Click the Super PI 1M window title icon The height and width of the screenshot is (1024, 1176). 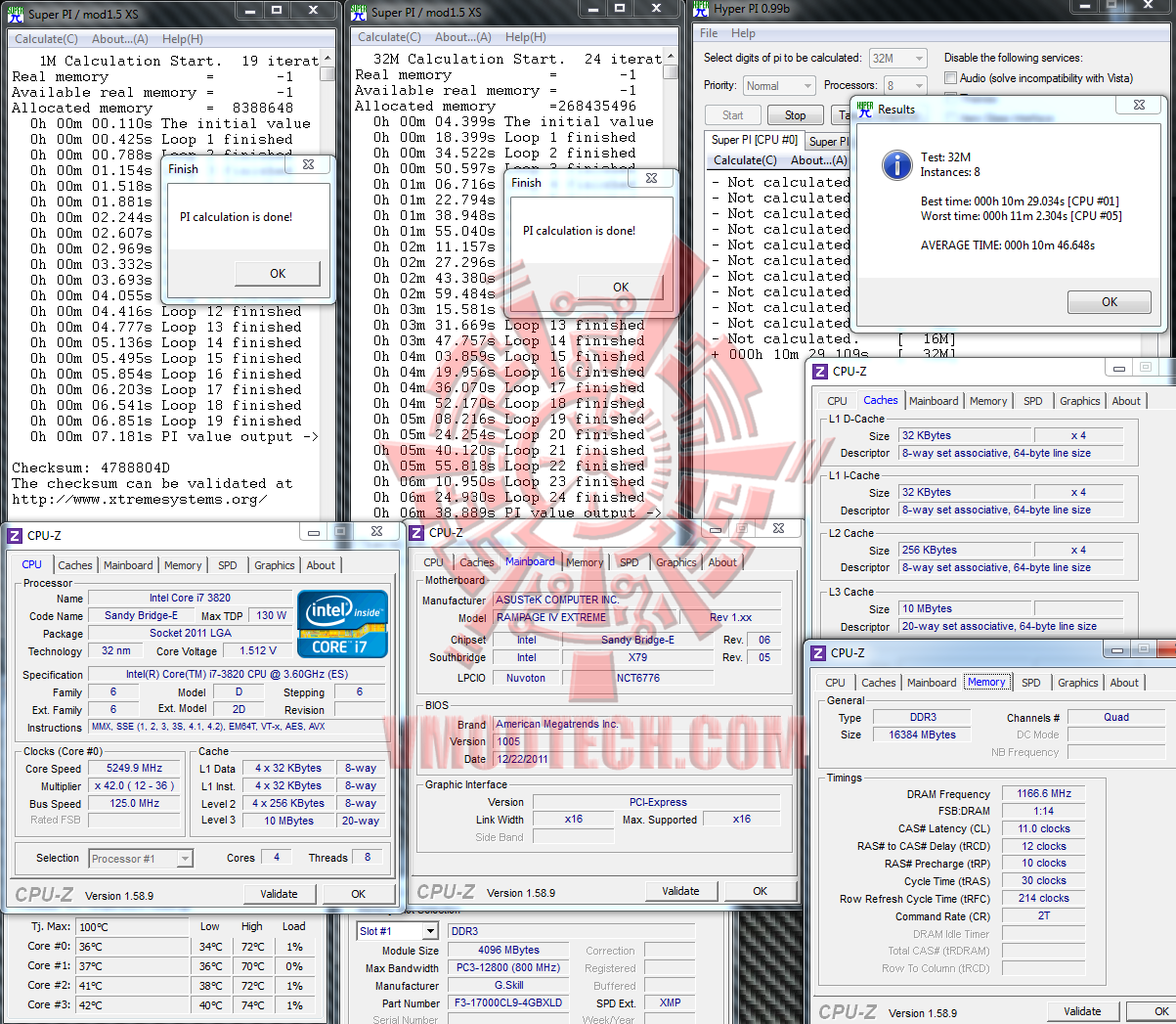point(15,13)
